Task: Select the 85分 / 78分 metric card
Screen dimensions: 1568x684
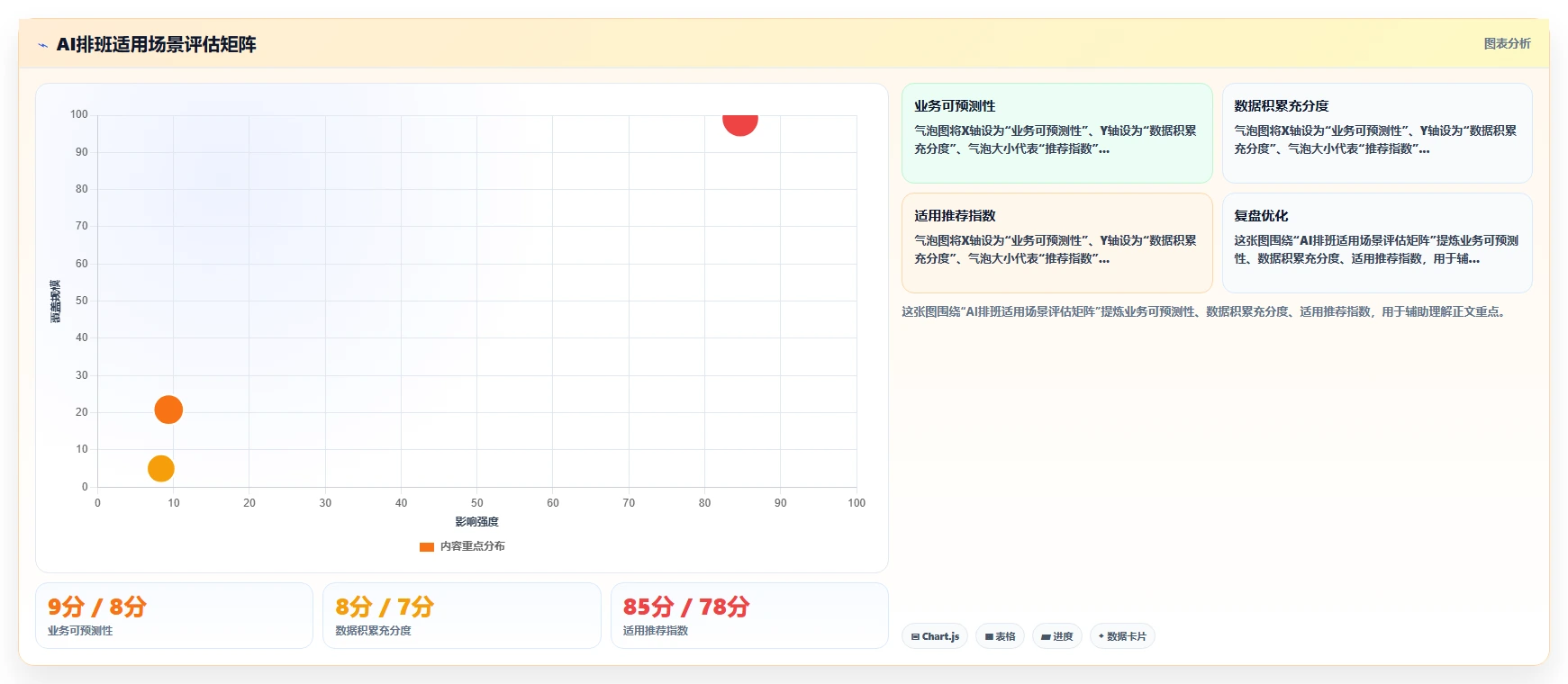Action: pyautogui.click(x=749, y=616)
